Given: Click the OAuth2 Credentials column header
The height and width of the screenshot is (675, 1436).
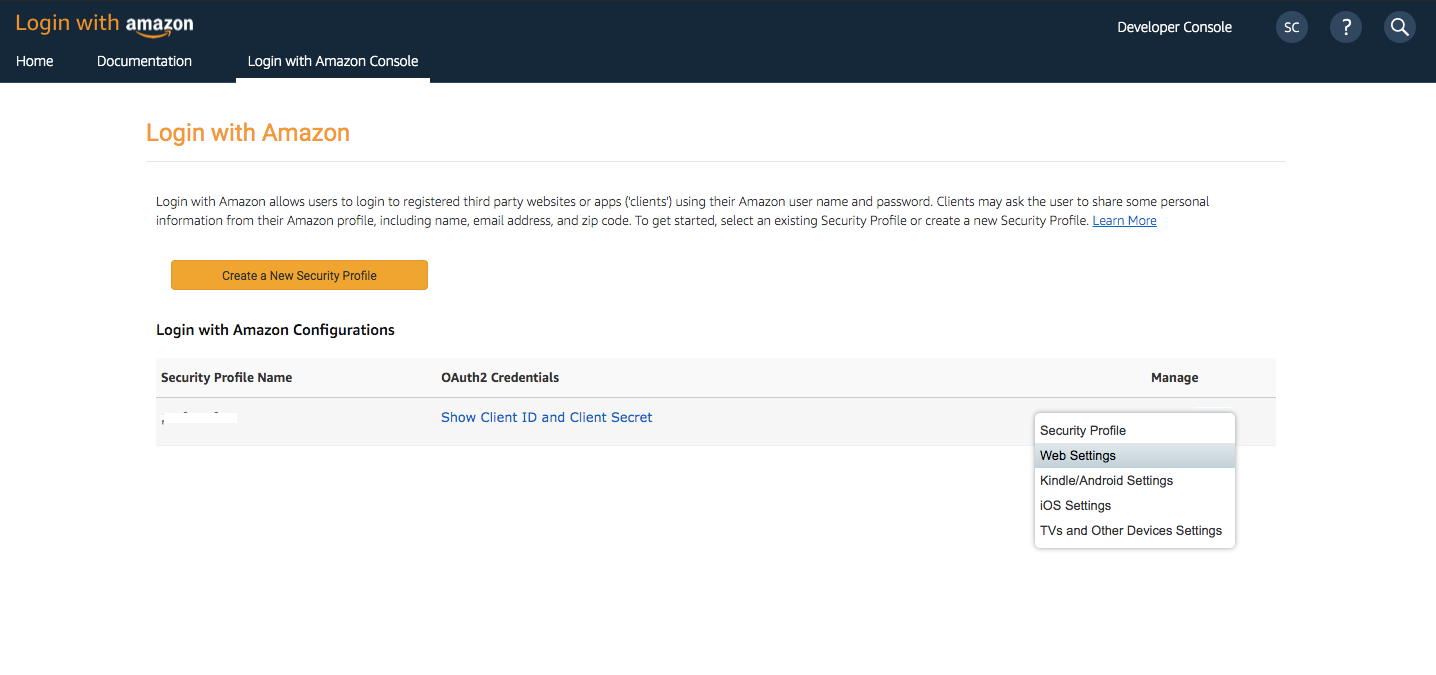Looking at the screenshot, I should [x=500, y=378].
